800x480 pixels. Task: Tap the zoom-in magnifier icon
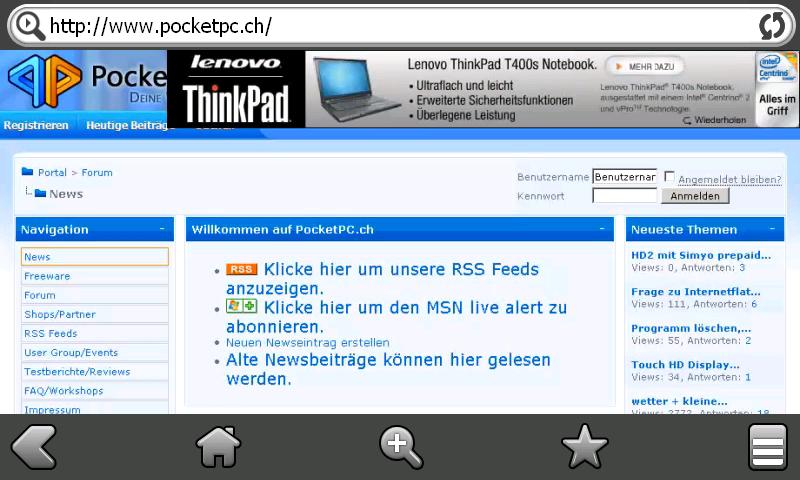point(401,447)
